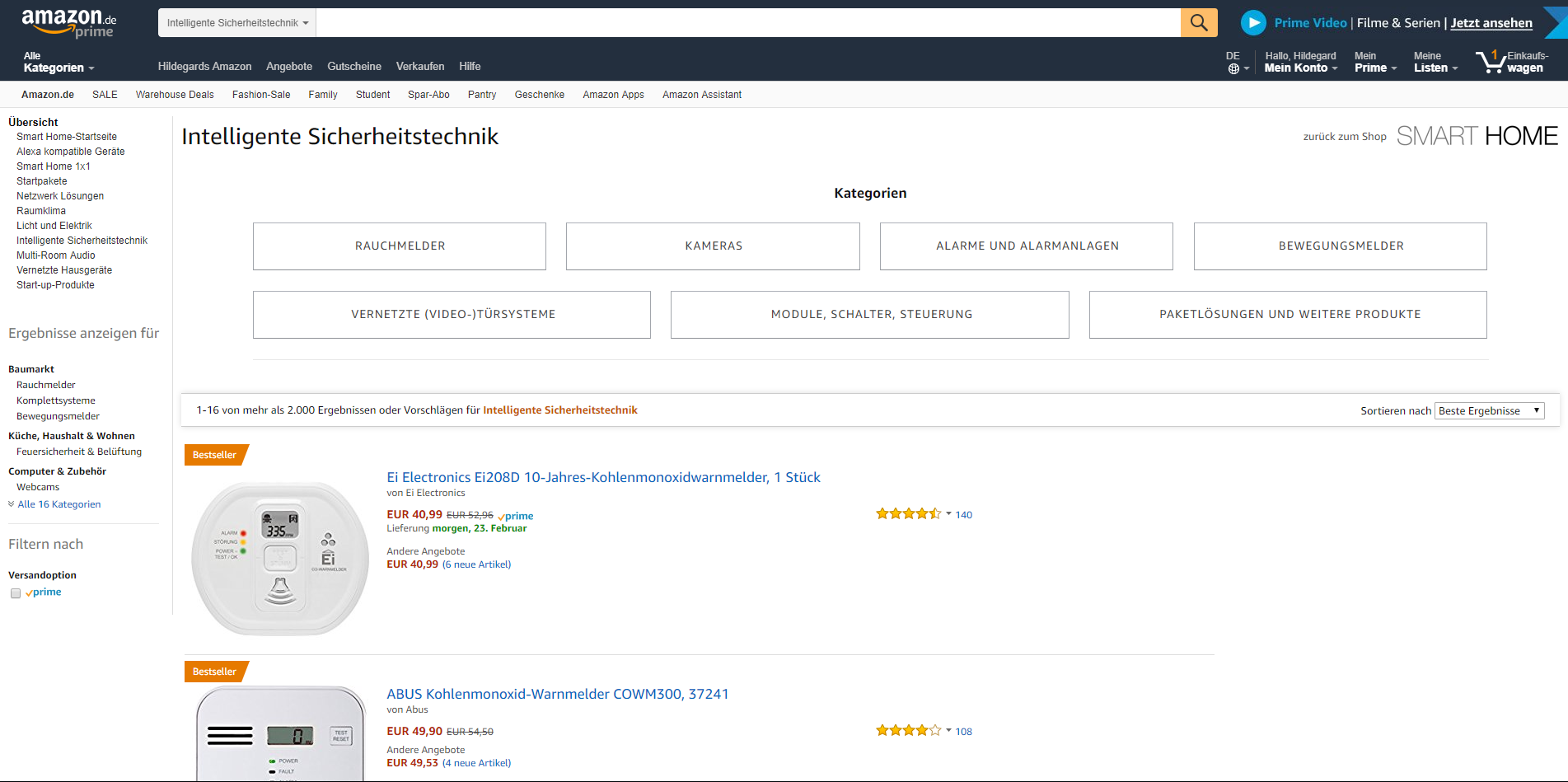This screenshot has height=782, width=1568.
Task: Click the orange search magnifier button
Action: pos(1199,23)
